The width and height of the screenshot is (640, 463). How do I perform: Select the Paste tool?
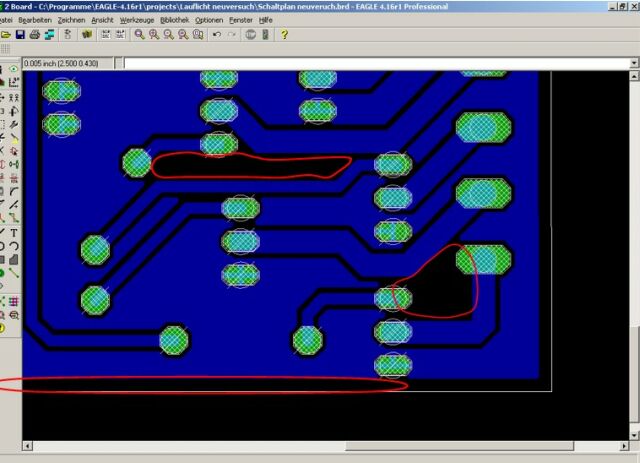coord(14,138)
